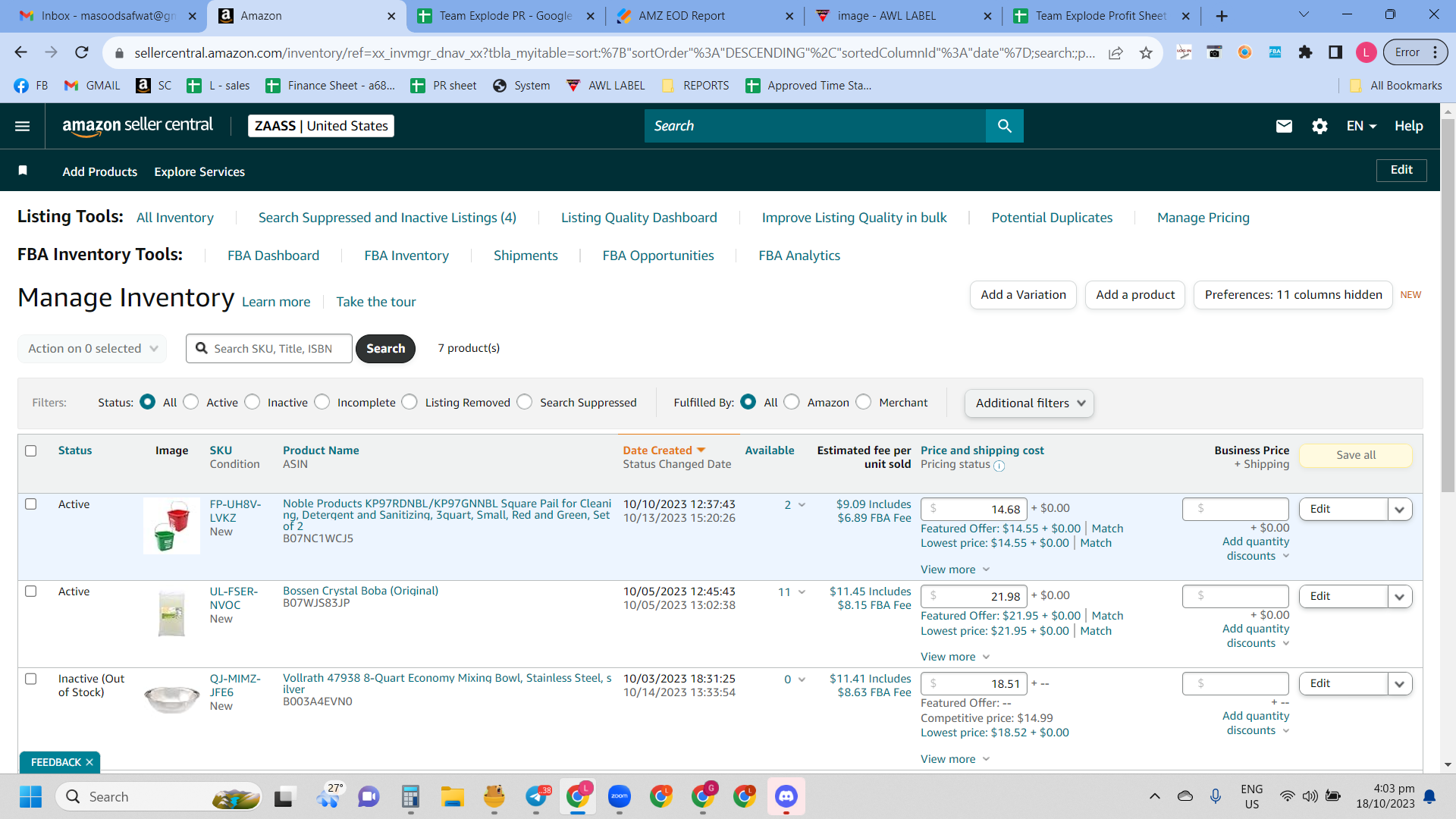Click the search magnifier button in header
The height and width of the screenshot is (819, 1456).
[x=1004, y=126]
